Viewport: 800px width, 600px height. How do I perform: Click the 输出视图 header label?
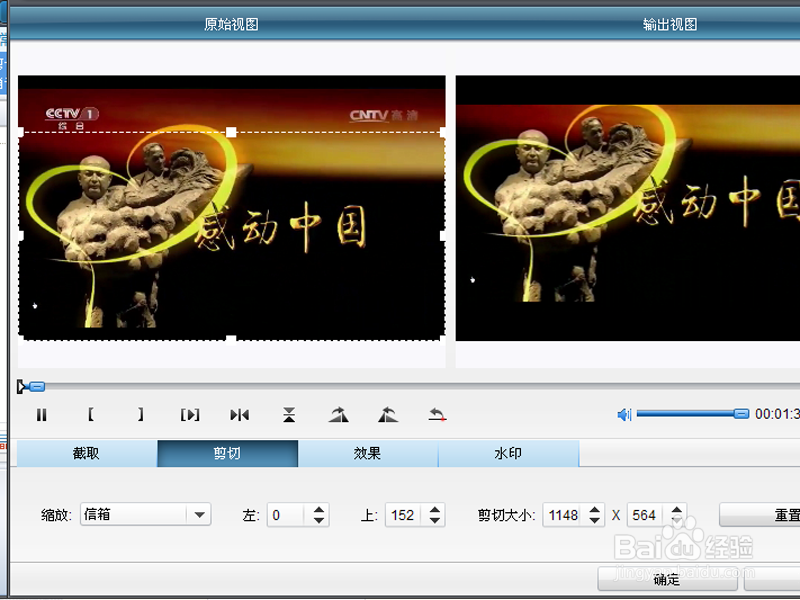pyautogui.click(x=670, y=24)
